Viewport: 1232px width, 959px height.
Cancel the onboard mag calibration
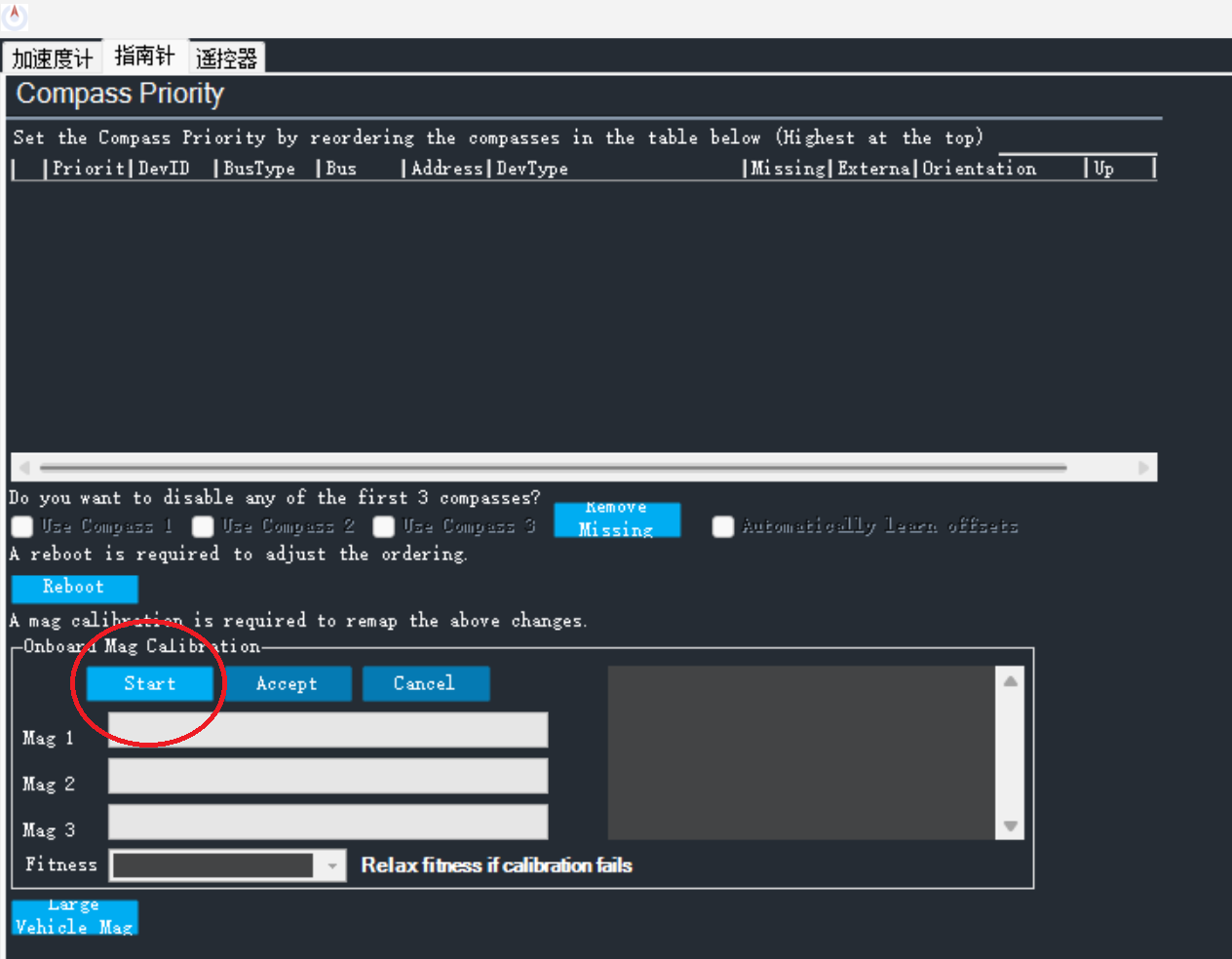[x=424, y=684]
